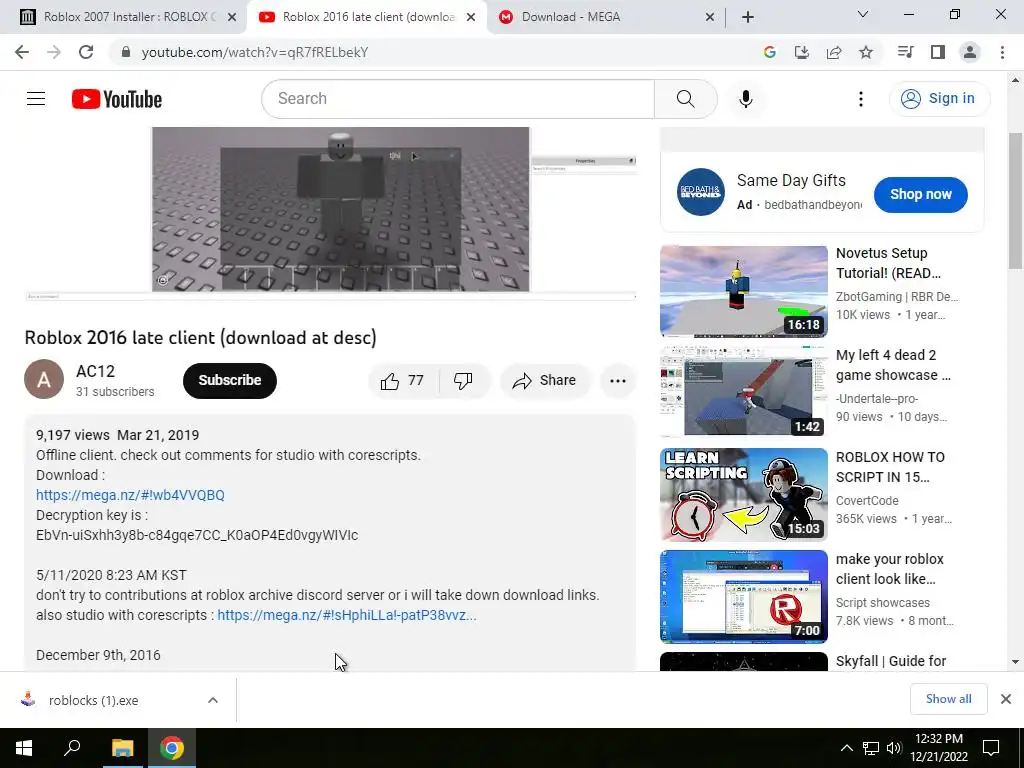
Task: Open AC12 channel avatar
Action: point(44,379)
